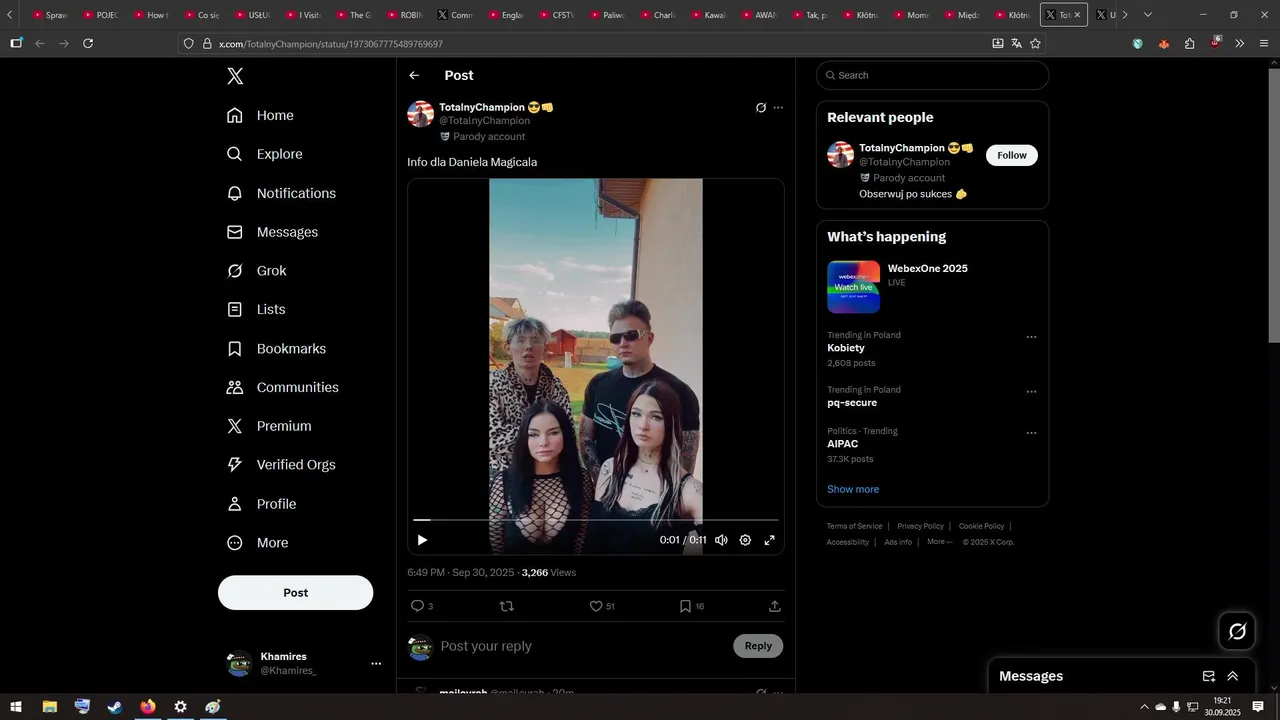Screen dimensions: 1280x720
Task: Open Steam from the taskbar
Action: pyautogui.click(x=115, y=707)
